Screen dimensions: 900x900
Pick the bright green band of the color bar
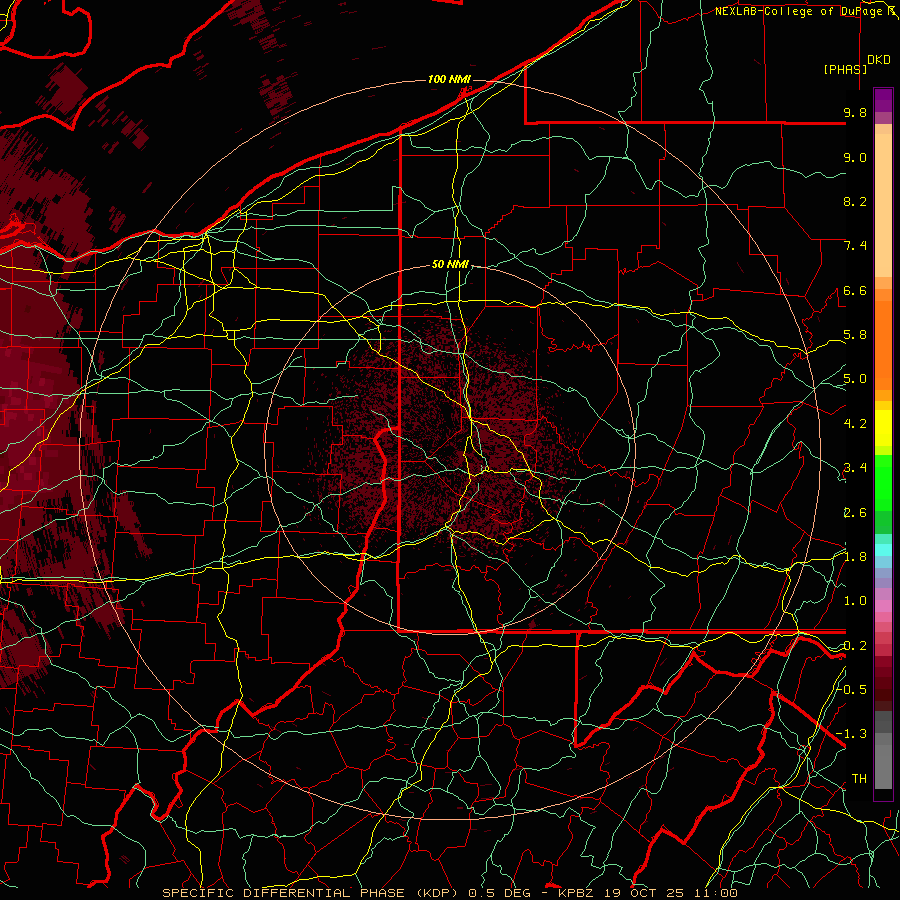tap(883, 483)
